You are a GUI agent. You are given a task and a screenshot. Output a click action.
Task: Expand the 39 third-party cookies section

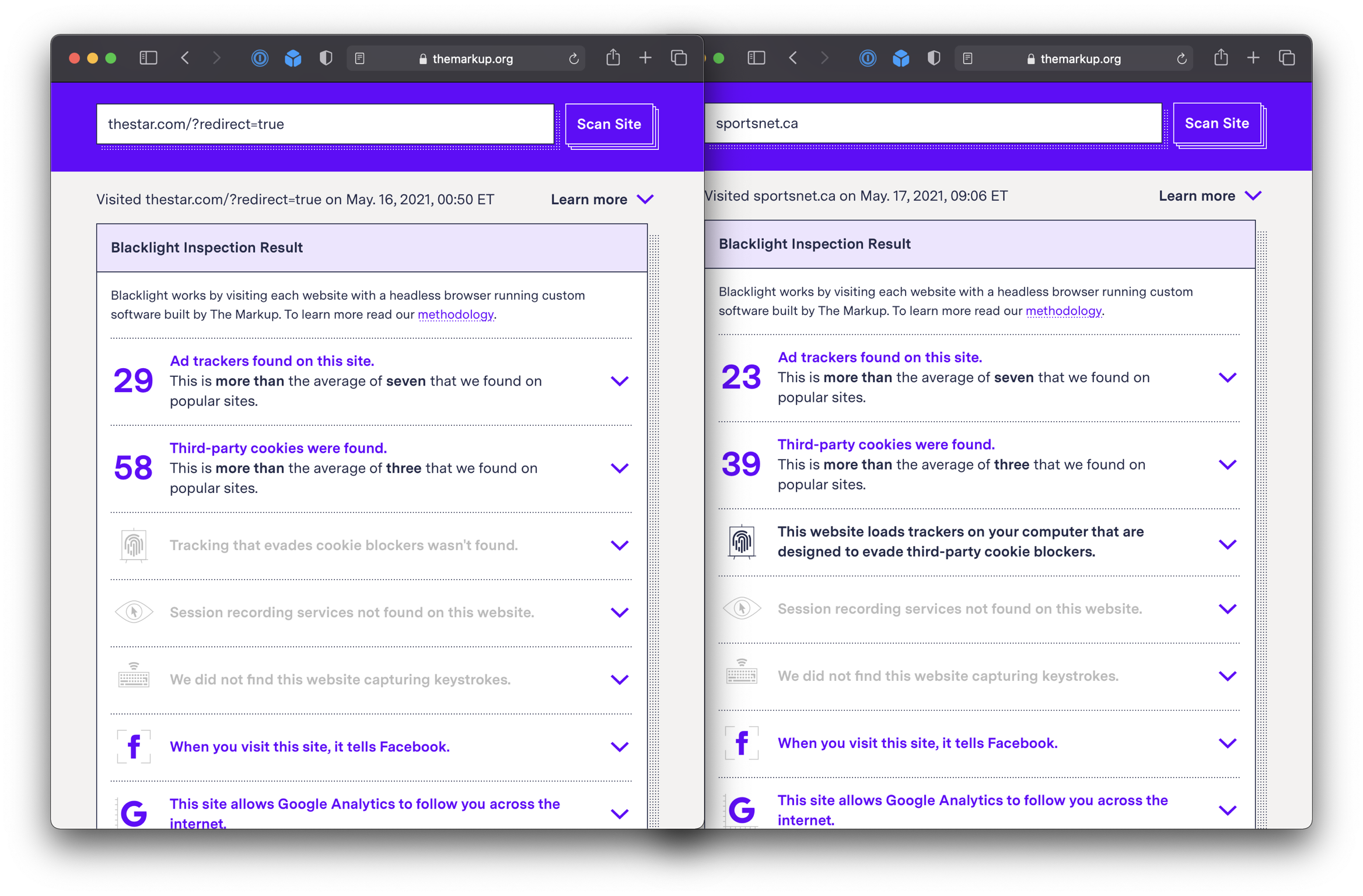[1227, 465]
